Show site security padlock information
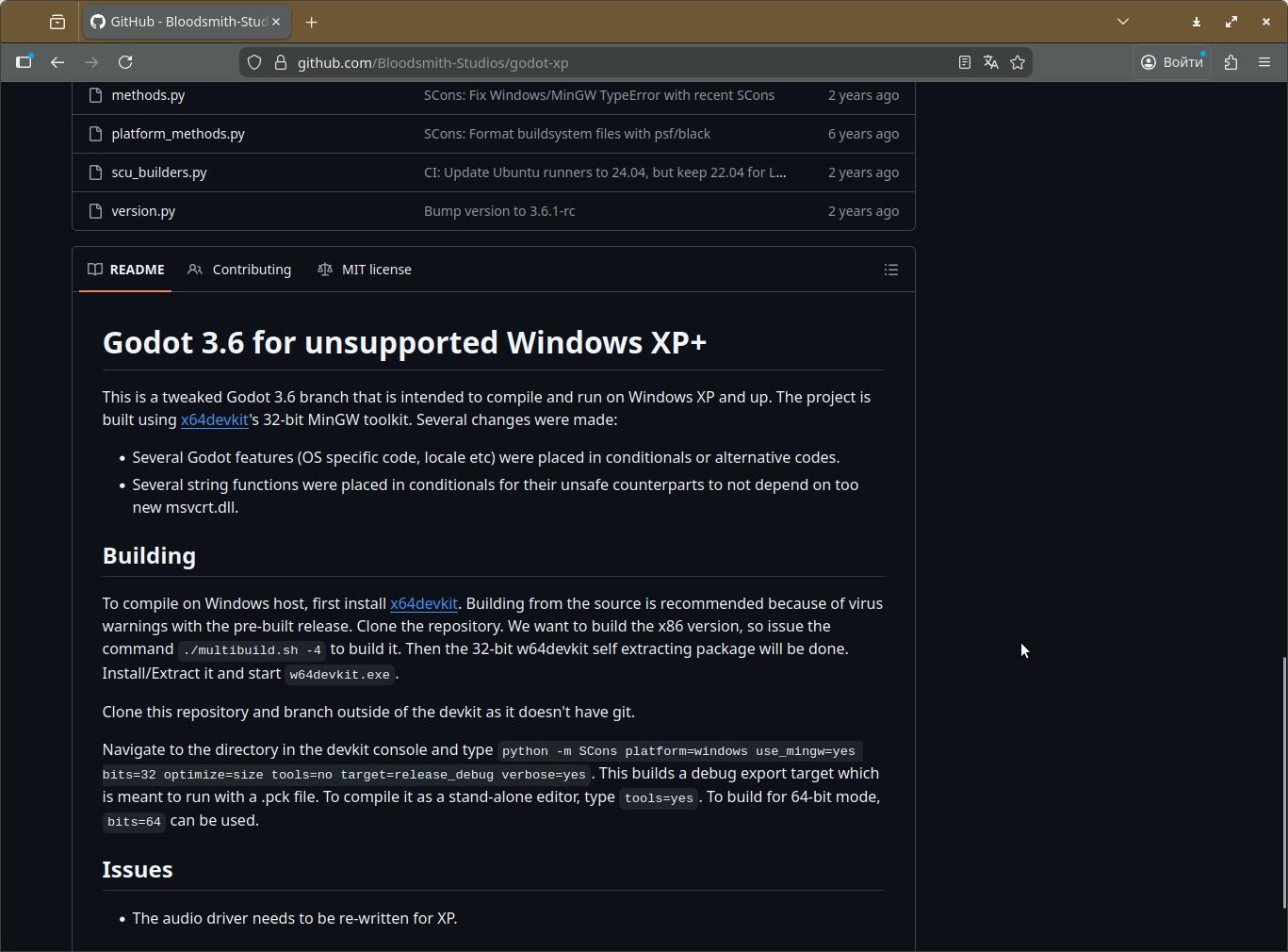Screen dimensions: 1288x952 coord(280,62)
